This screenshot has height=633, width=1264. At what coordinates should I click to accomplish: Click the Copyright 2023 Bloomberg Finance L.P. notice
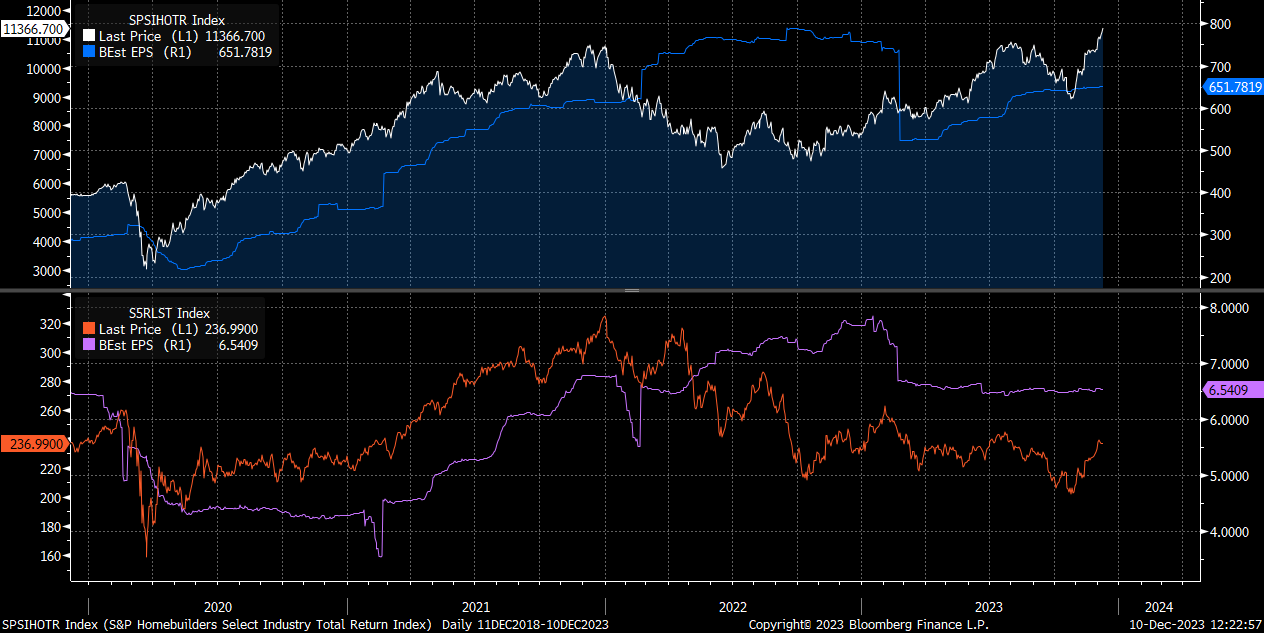868,625
